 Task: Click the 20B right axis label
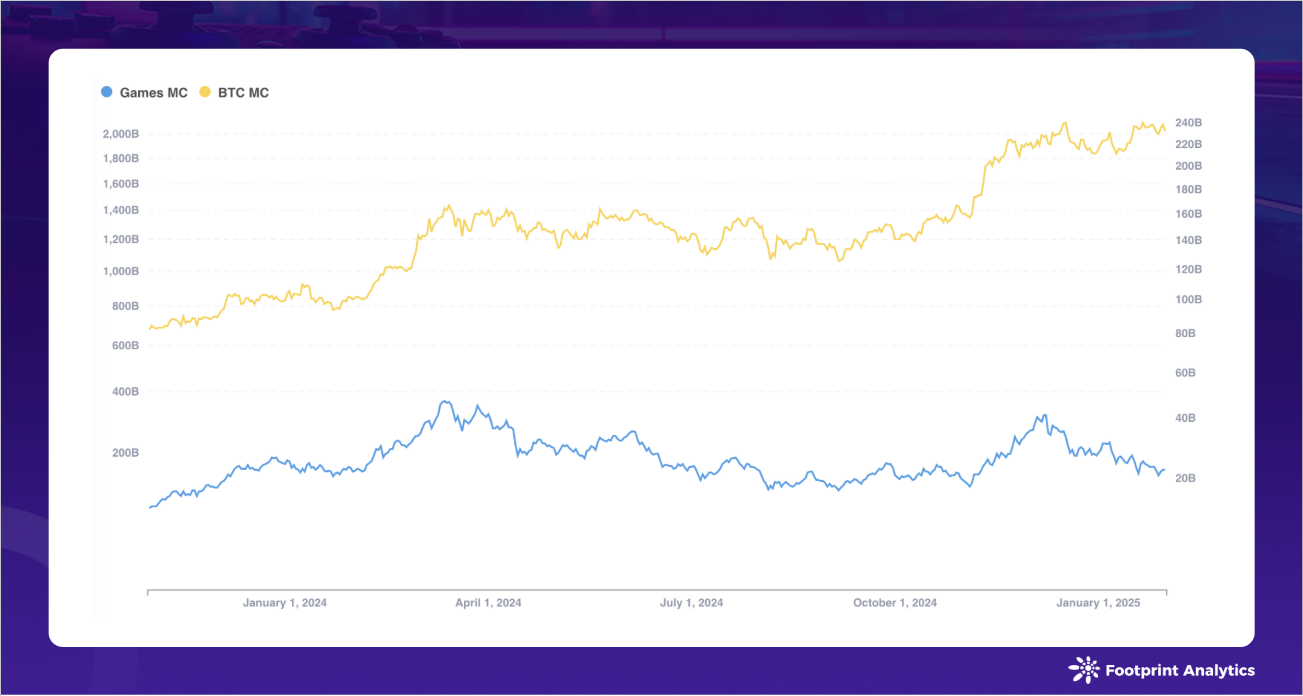pos(1185,479)
